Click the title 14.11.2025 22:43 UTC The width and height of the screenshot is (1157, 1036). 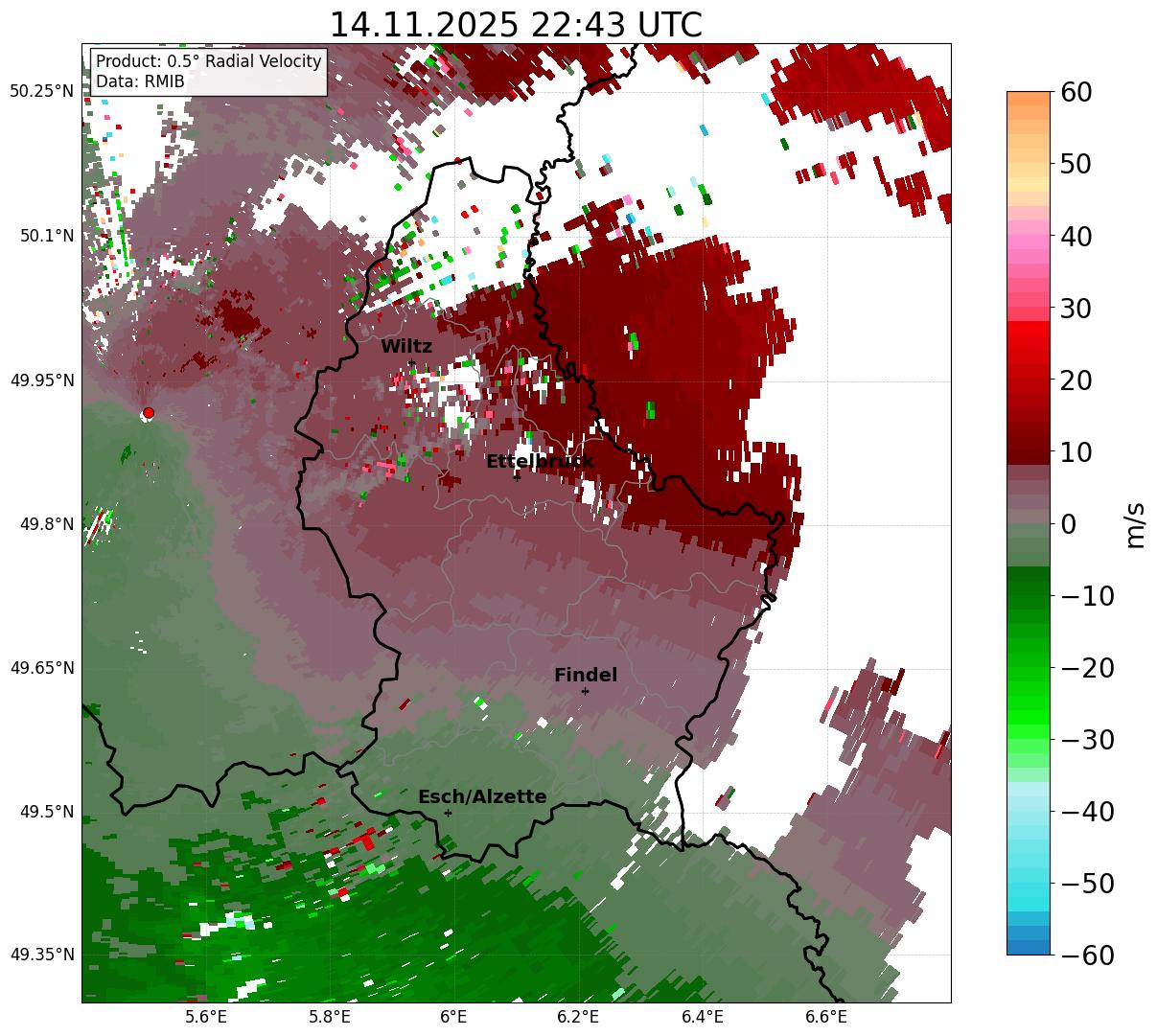pos(516,25)
